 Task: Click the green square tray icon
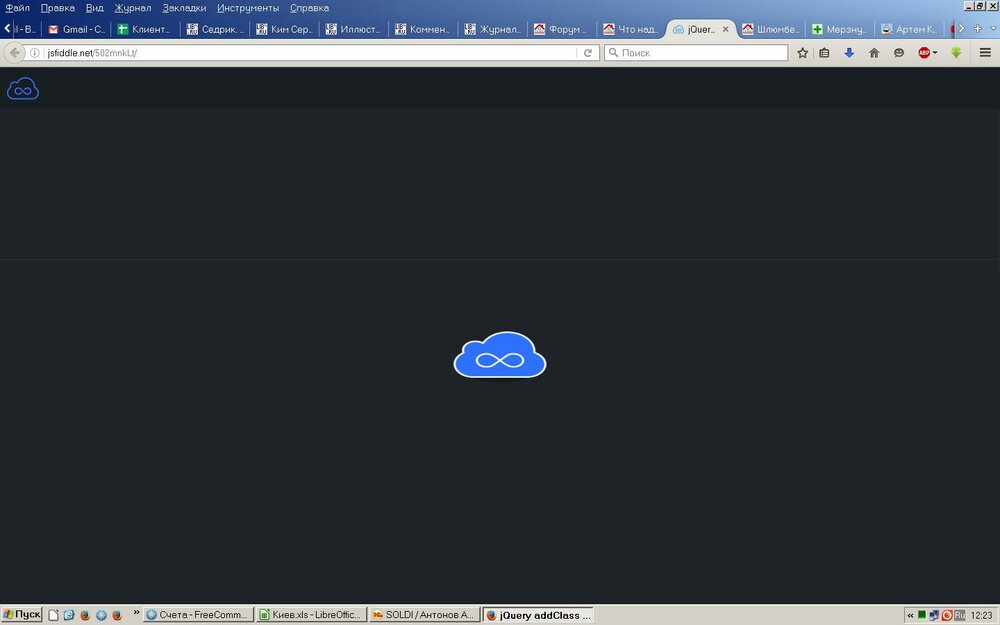(x=922, y=615)
